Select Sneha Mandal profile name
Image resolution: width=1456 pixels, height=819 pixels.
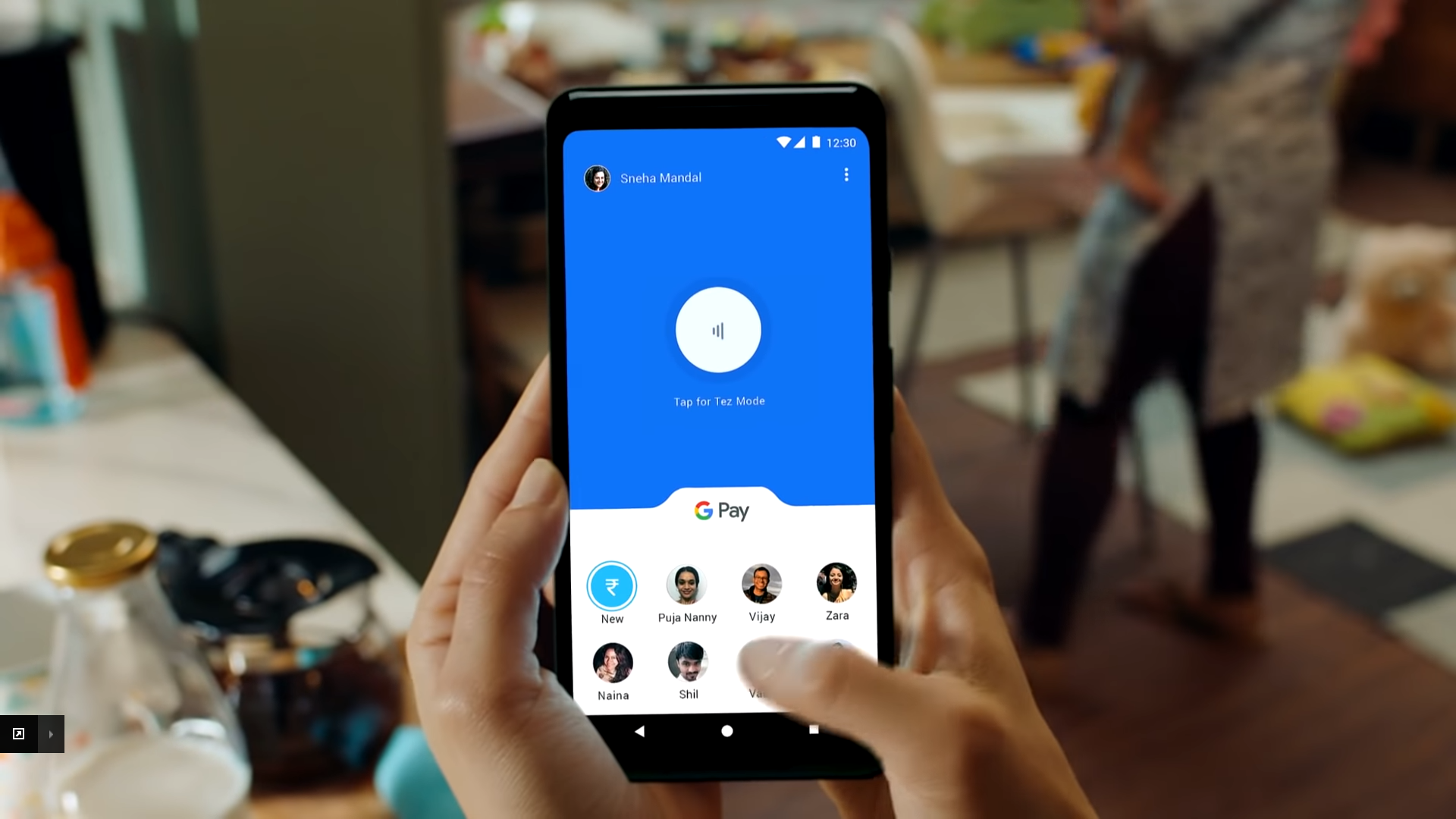pyautogui.click(x=660, y=178)
